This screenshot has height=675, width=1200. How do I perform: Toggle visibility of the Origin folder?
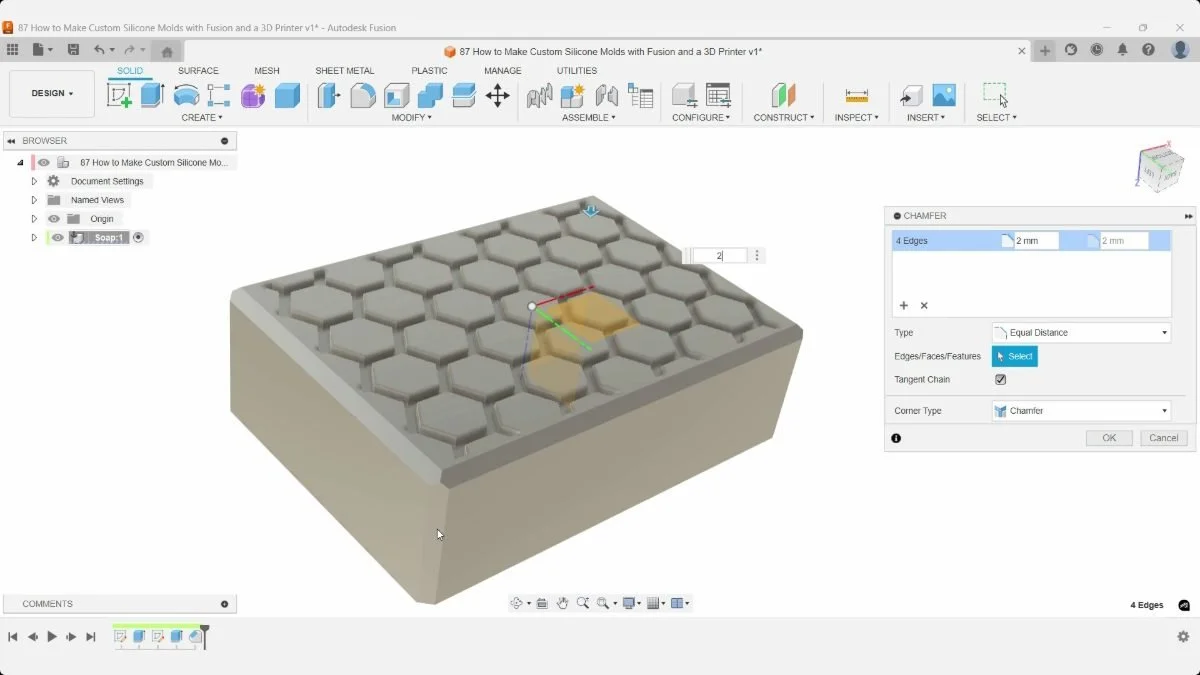point(54,219)
